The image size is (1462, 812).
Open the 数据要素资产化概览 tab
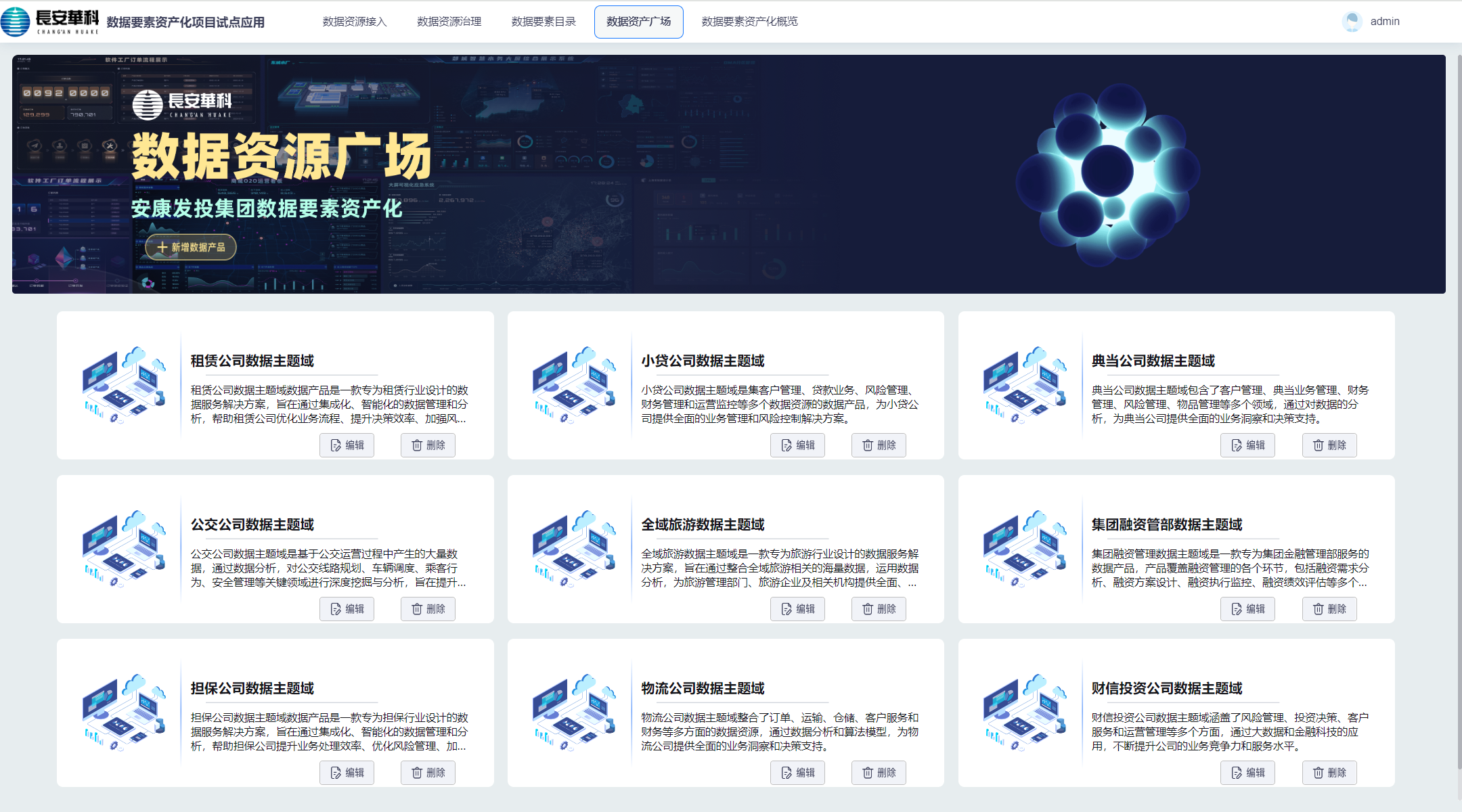tap(749, 22)
